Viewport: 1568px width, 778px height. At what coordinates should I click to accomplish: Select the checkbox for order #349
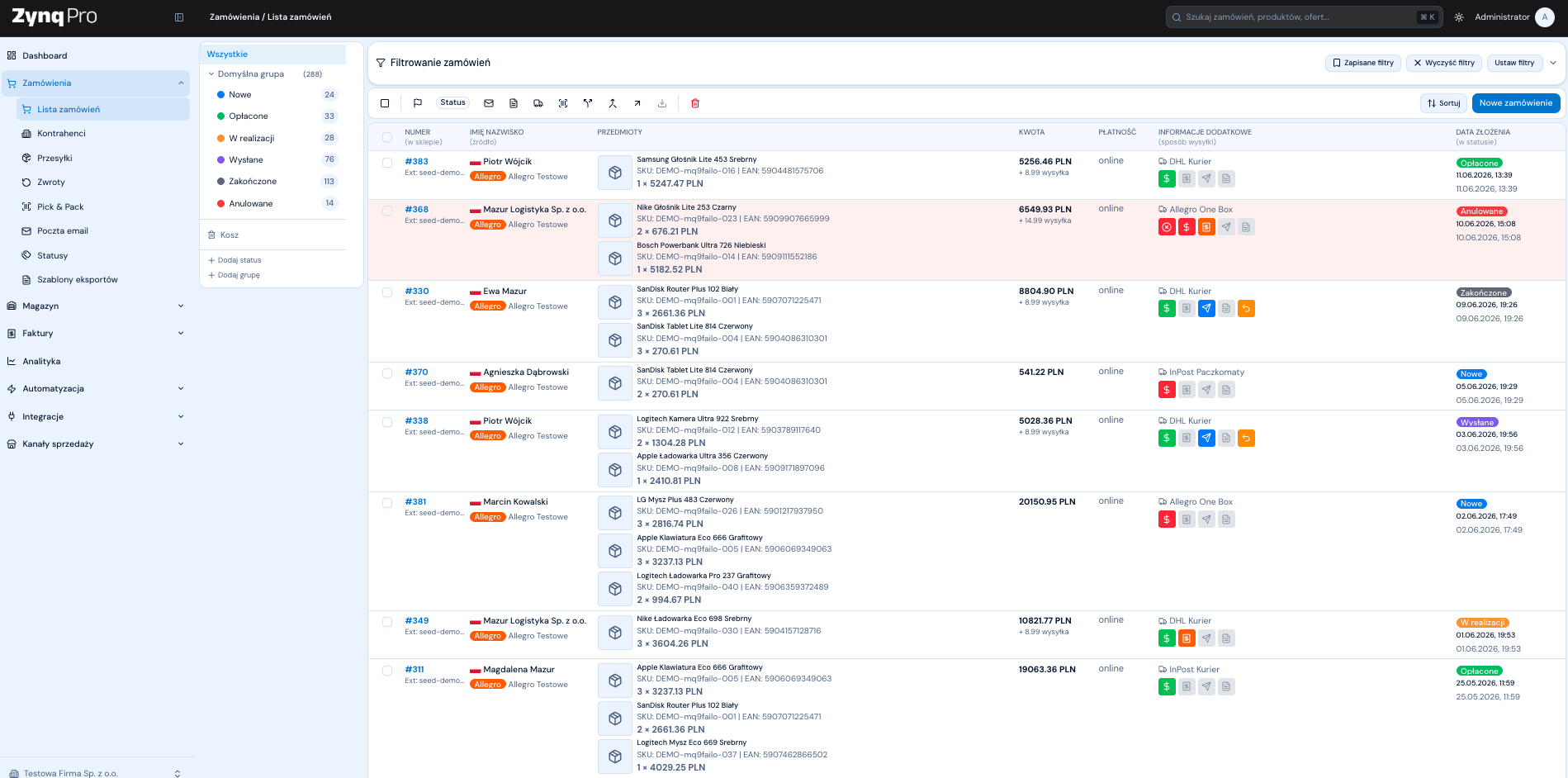click(387, 622)
